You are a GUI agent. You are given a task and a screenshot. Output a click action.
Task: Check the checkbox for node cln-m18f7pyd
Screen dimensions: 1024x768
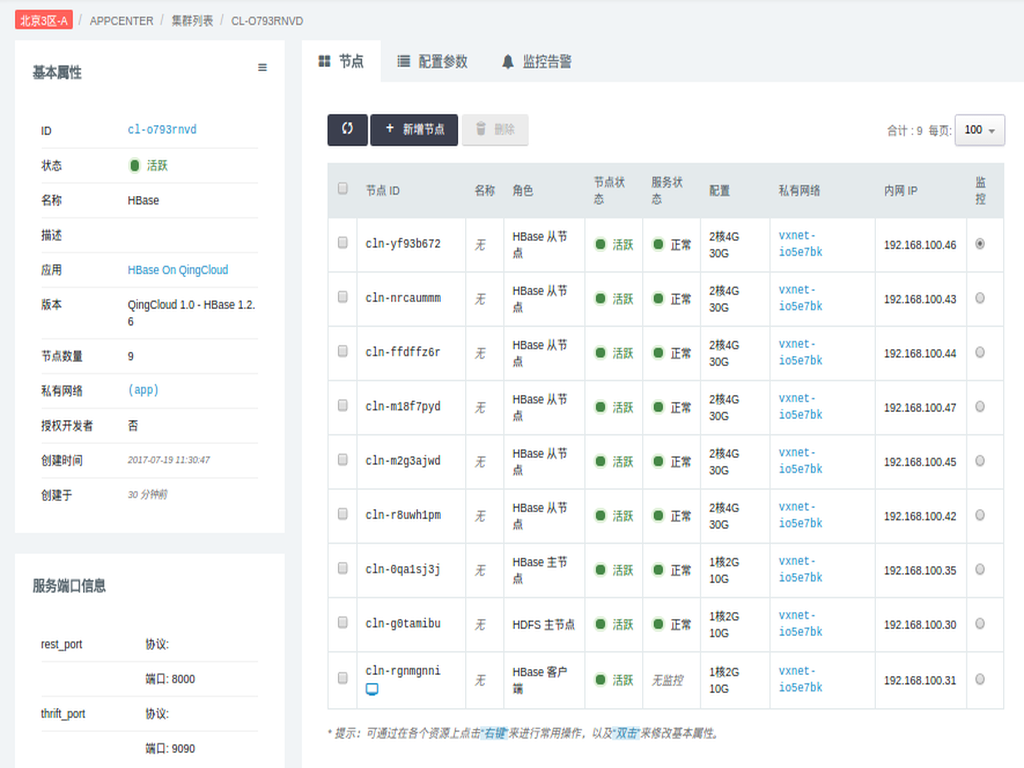(x=342, y=407)
